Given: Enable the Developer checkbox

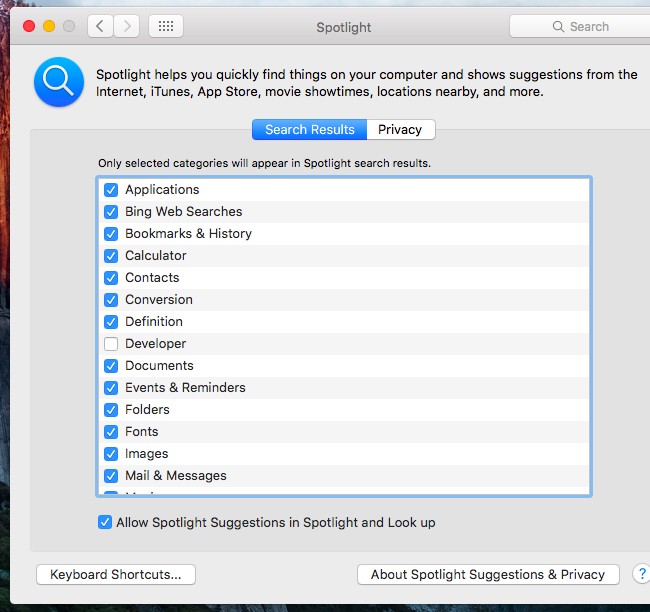Looking at the screenshot, I should coord(111,344).
